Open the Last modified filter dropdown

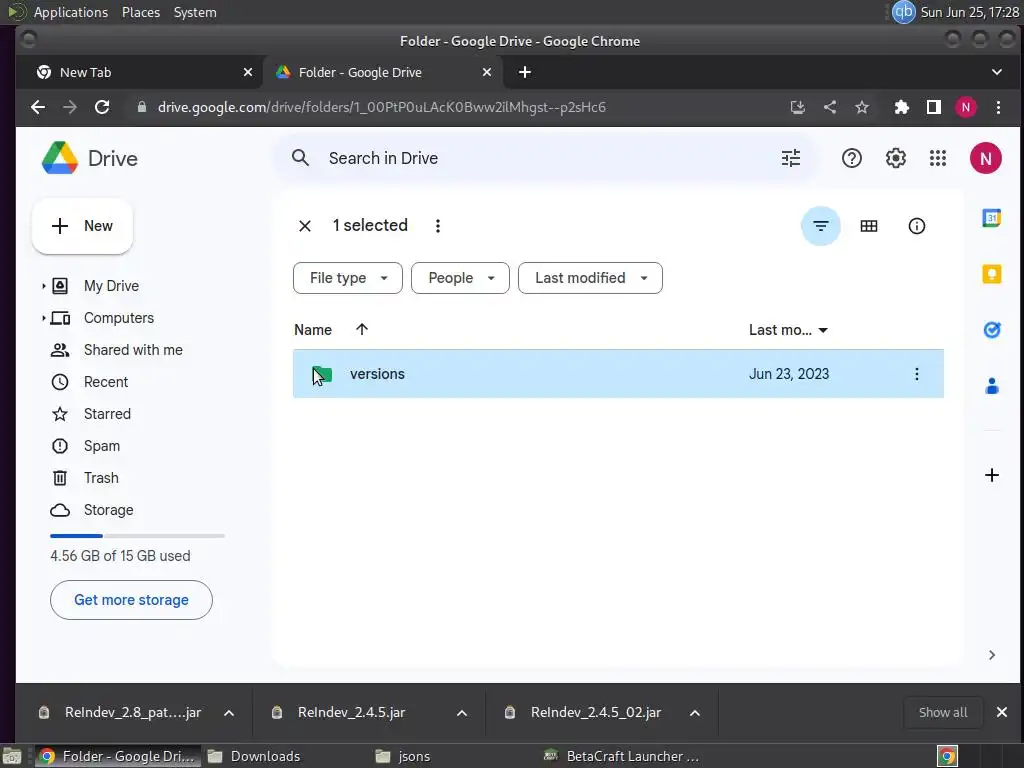(590, 278)
